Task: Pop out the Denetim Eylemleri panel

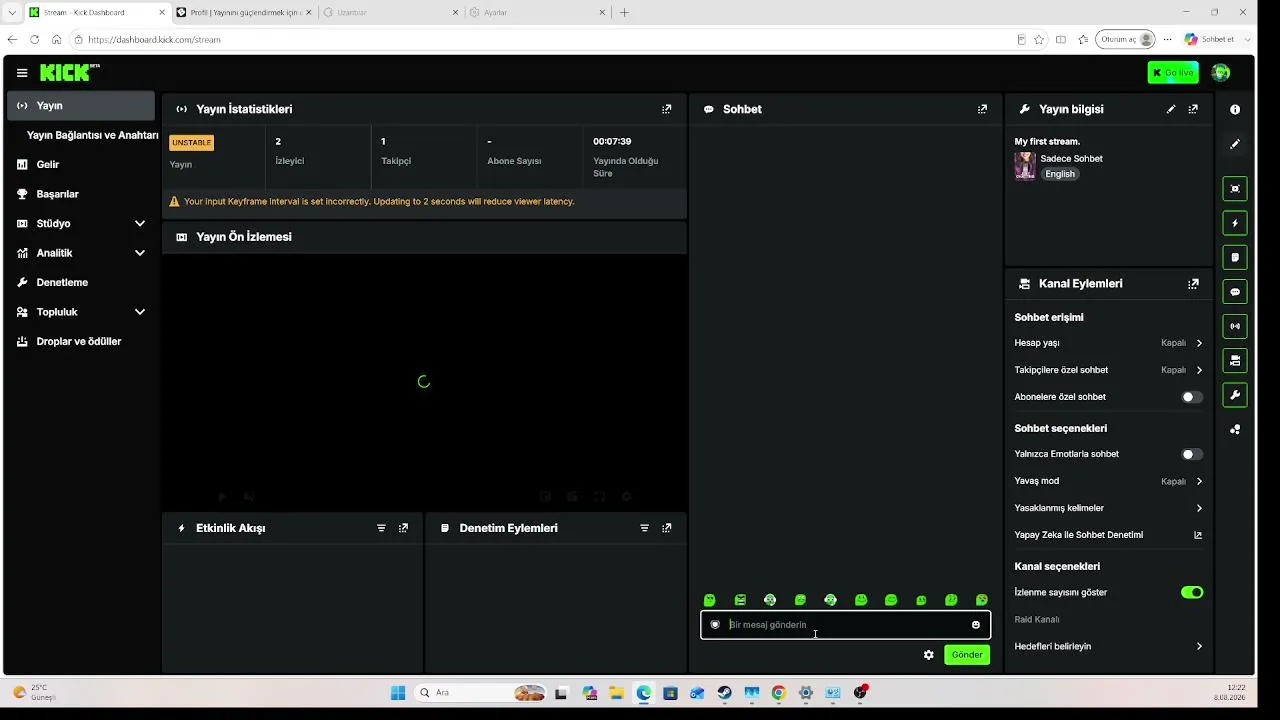Action: coord(667,528)
